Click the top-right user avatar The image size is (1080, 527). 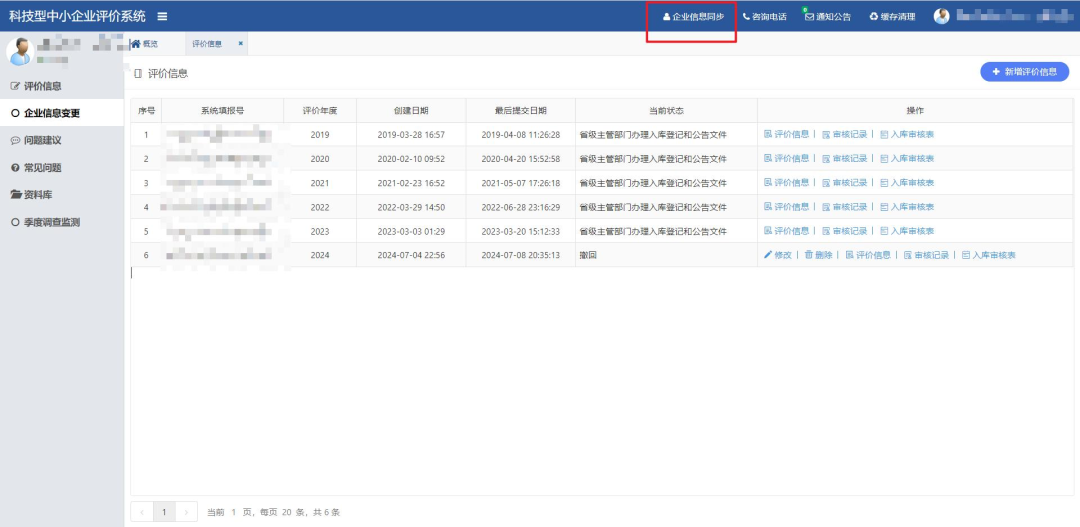(942, 17)
